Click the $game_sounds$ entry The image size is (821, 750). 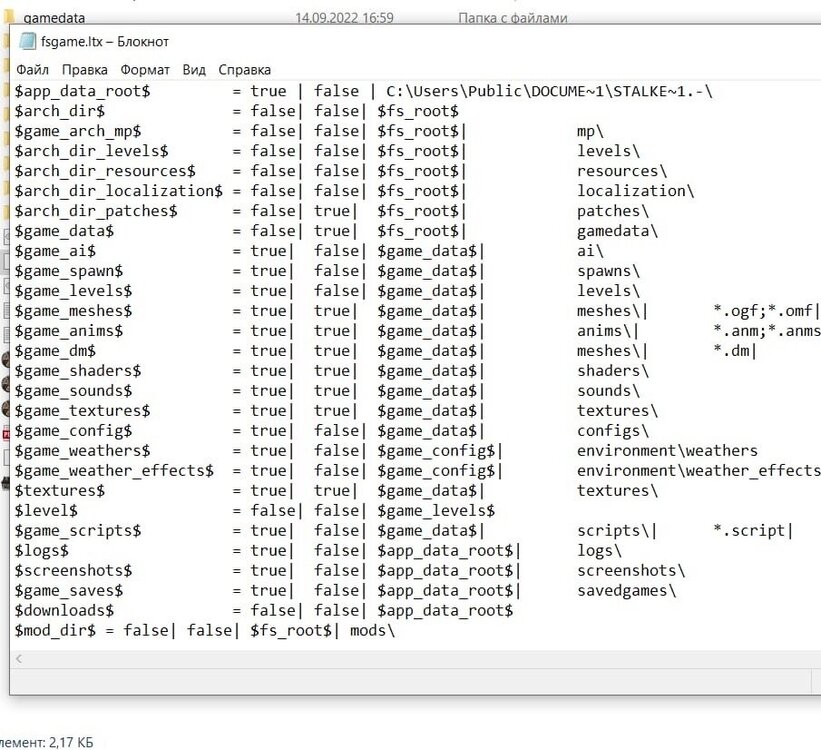pyautogui.click(x=73, y=391)
